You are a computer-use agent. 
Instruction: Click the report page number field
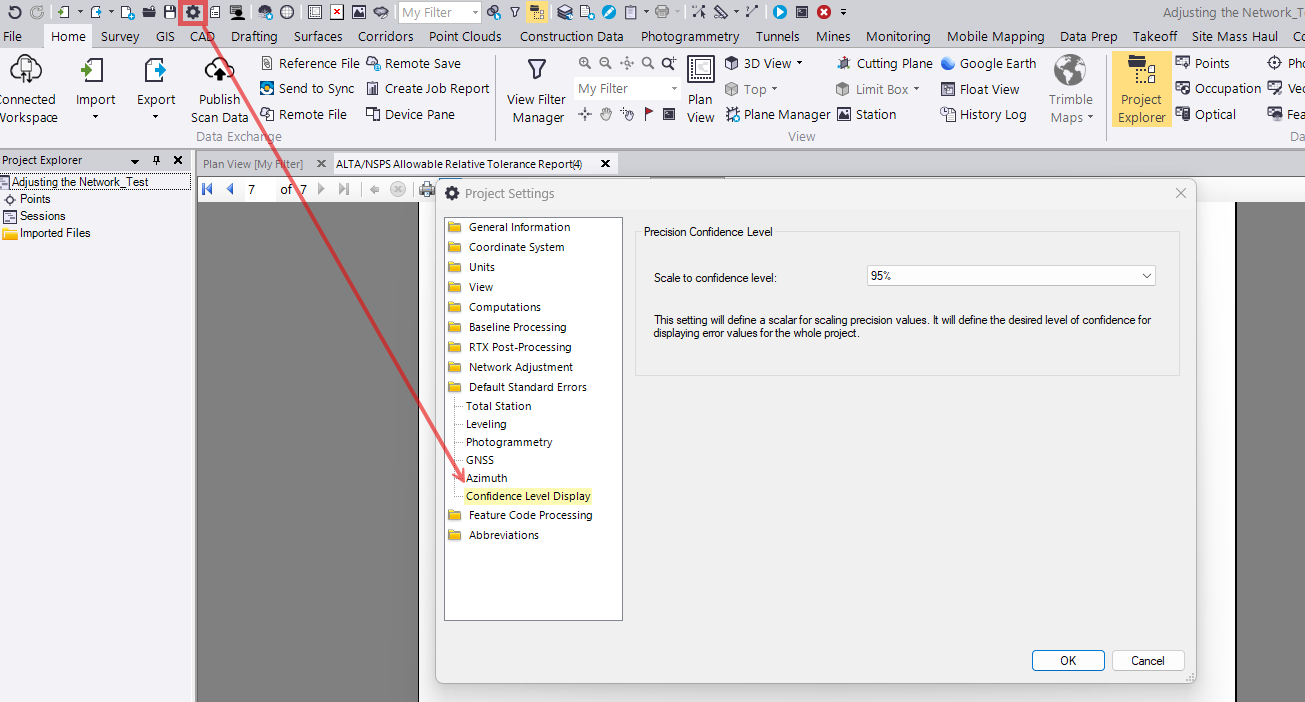[260, 189]
